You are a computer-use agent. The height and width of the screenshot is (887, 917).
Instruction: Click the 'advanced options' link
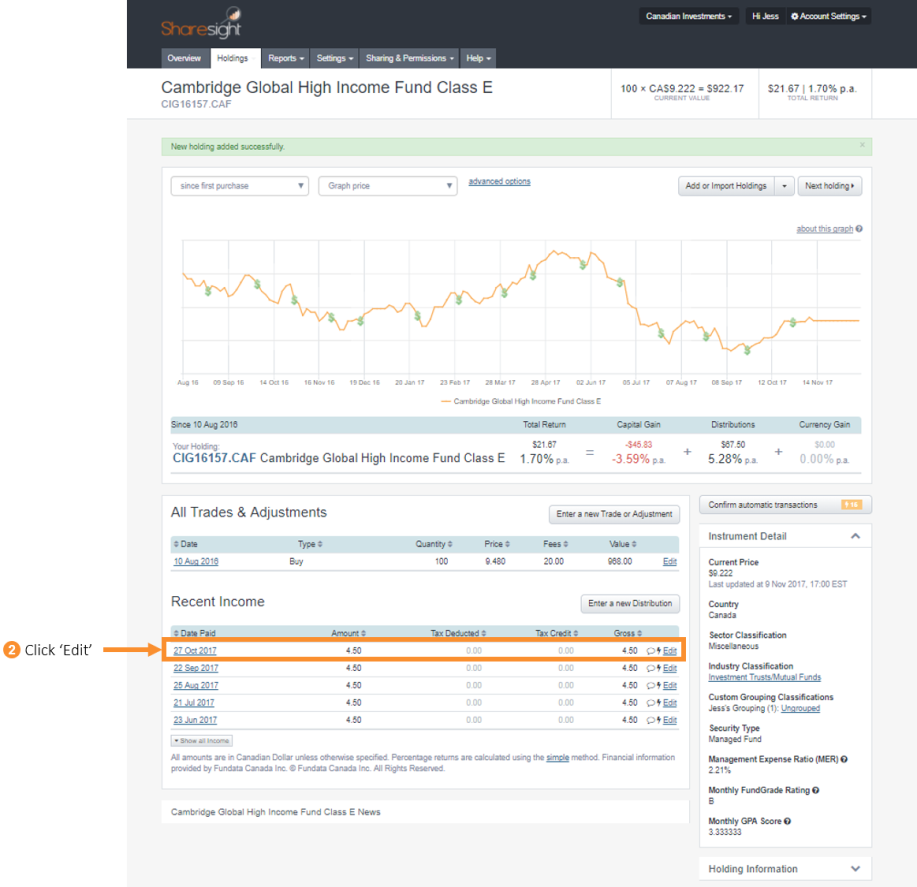point(499,181)
